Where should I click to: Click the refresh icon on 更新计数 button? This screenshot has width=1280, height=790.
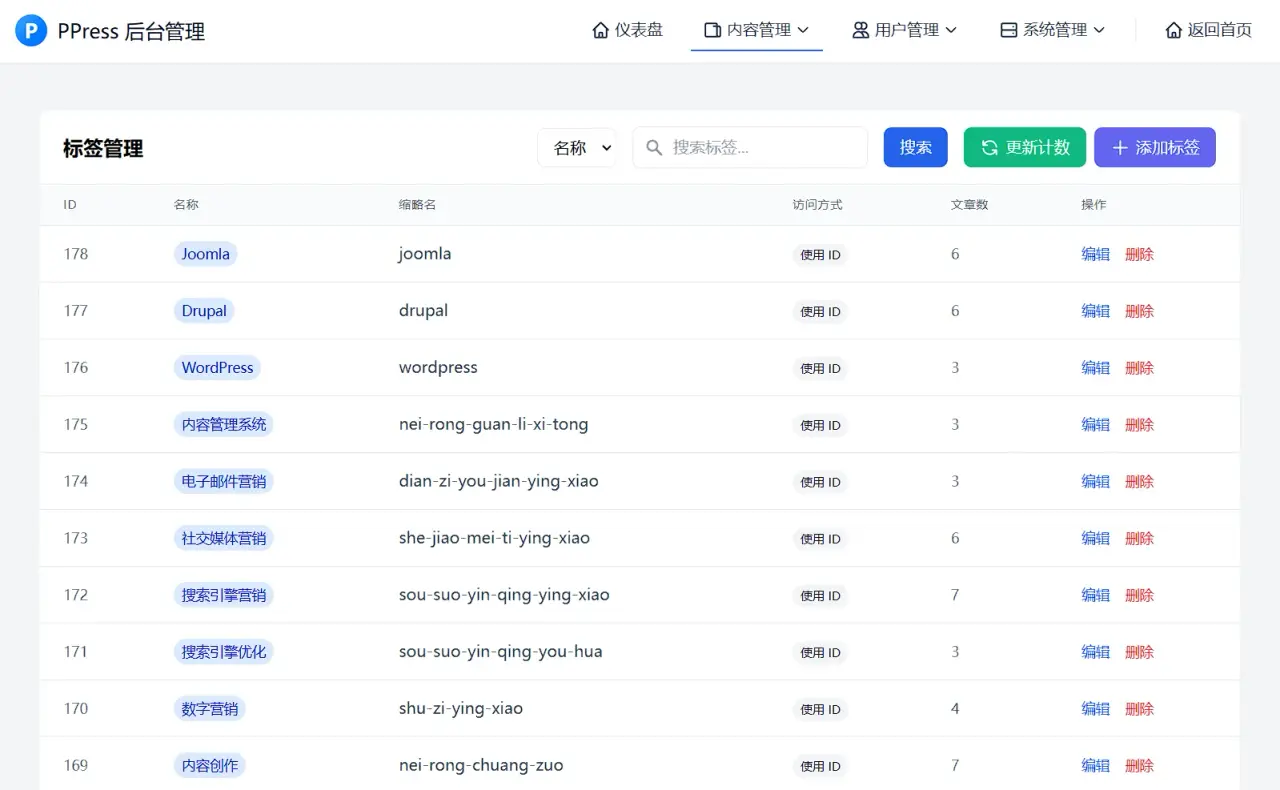click(x=991, y=146)
